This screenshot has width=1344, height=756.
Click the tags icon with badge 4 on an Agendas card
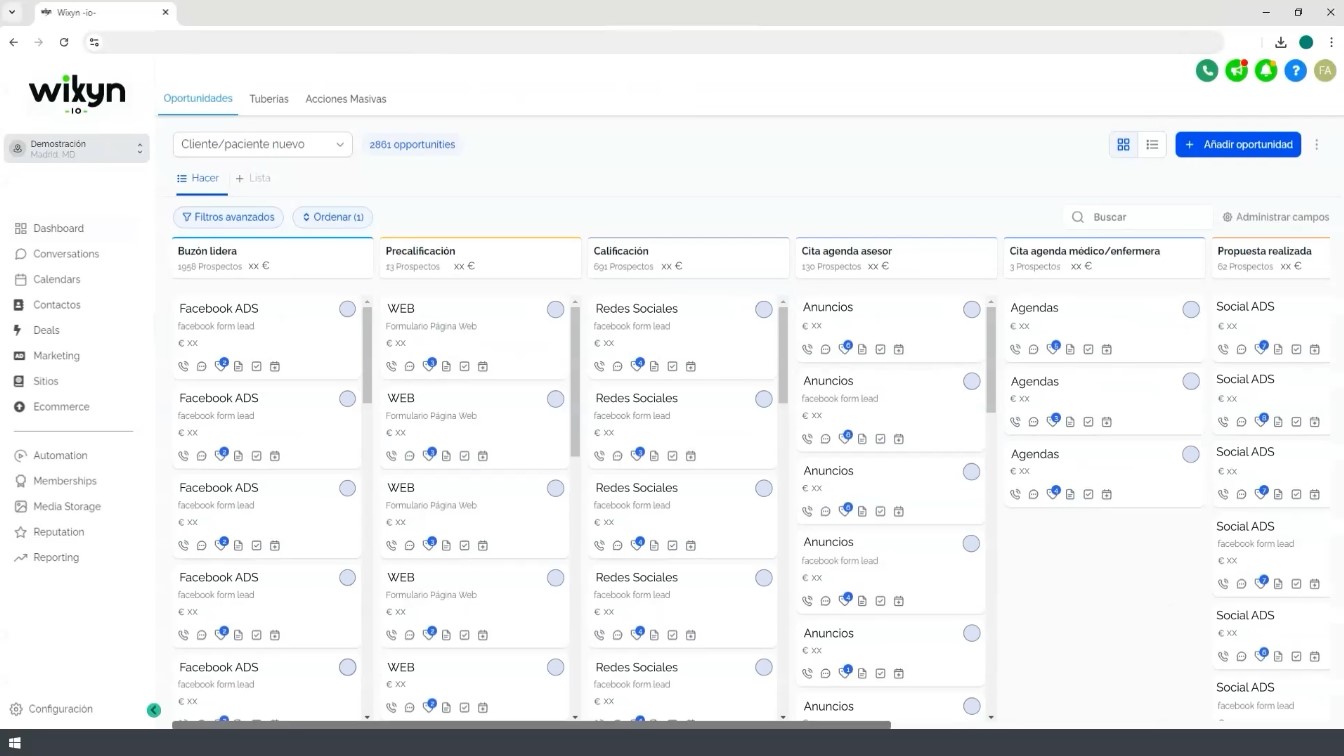[x=1053, y=493]
